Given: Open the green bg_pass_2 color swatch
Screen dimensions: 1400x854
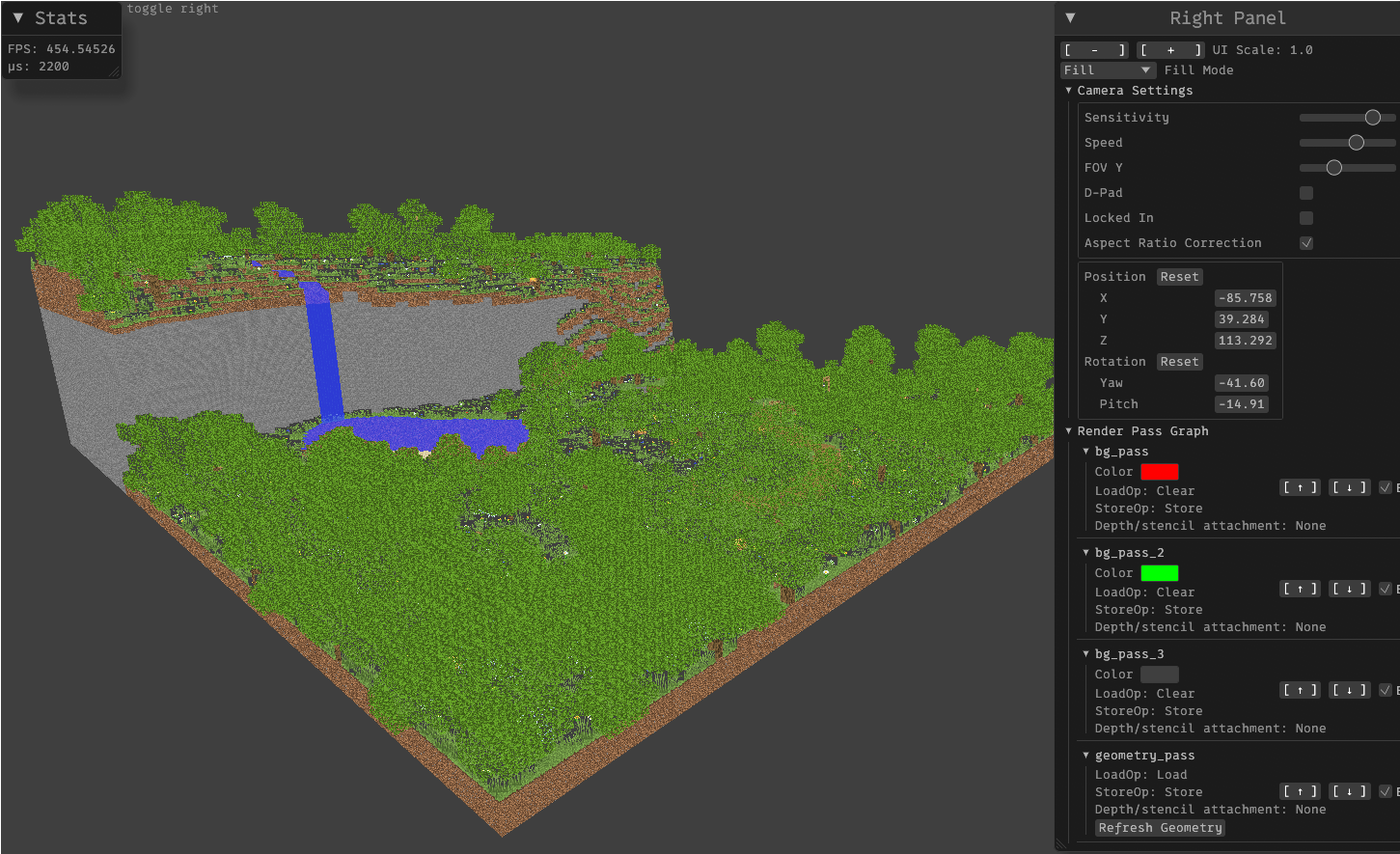Looking at the screenshot, I should tap(1159, 572).
